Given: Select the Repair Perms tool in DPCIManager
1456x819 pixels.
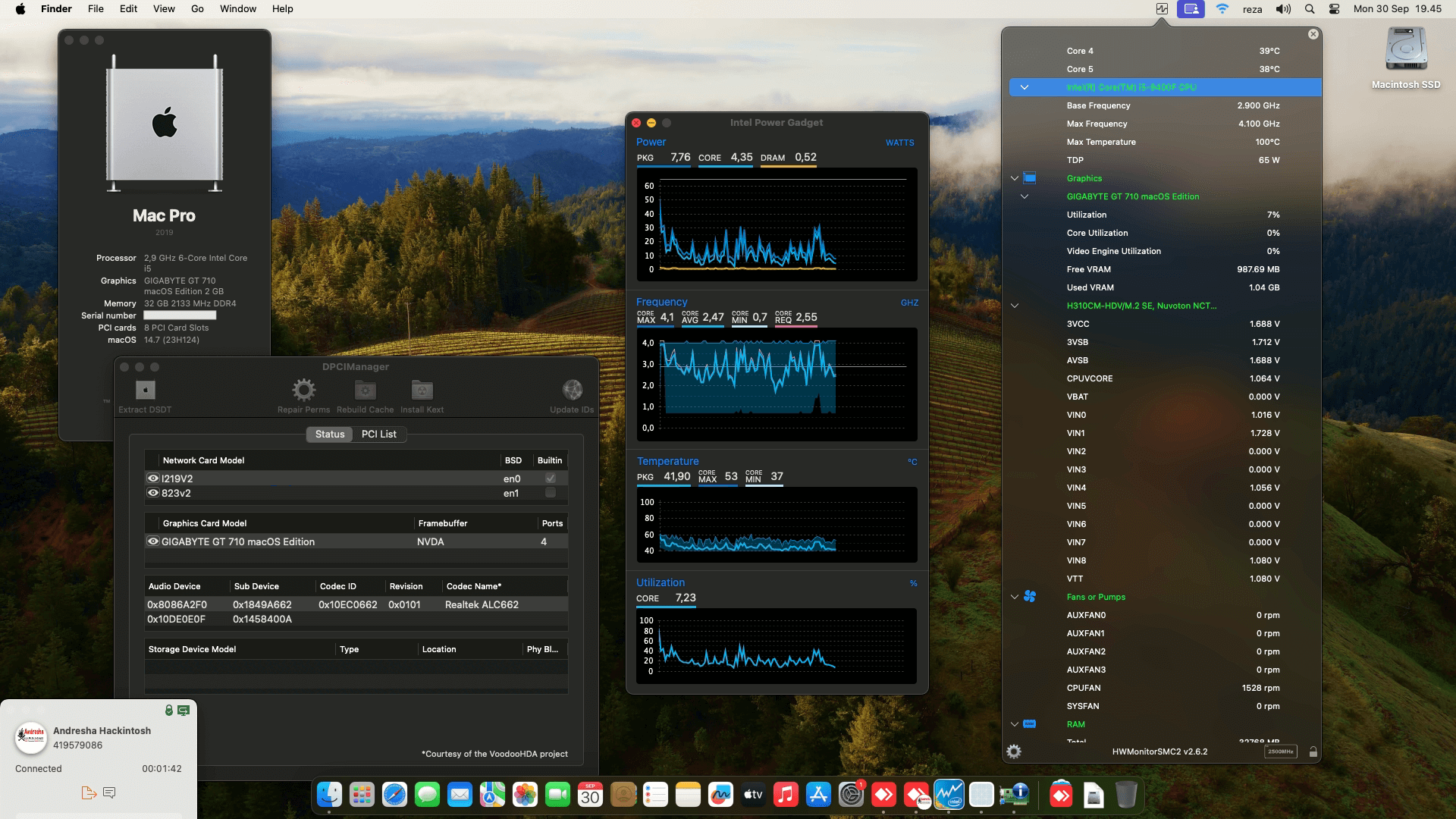Looking at the screenshot, I should [304, 390].
